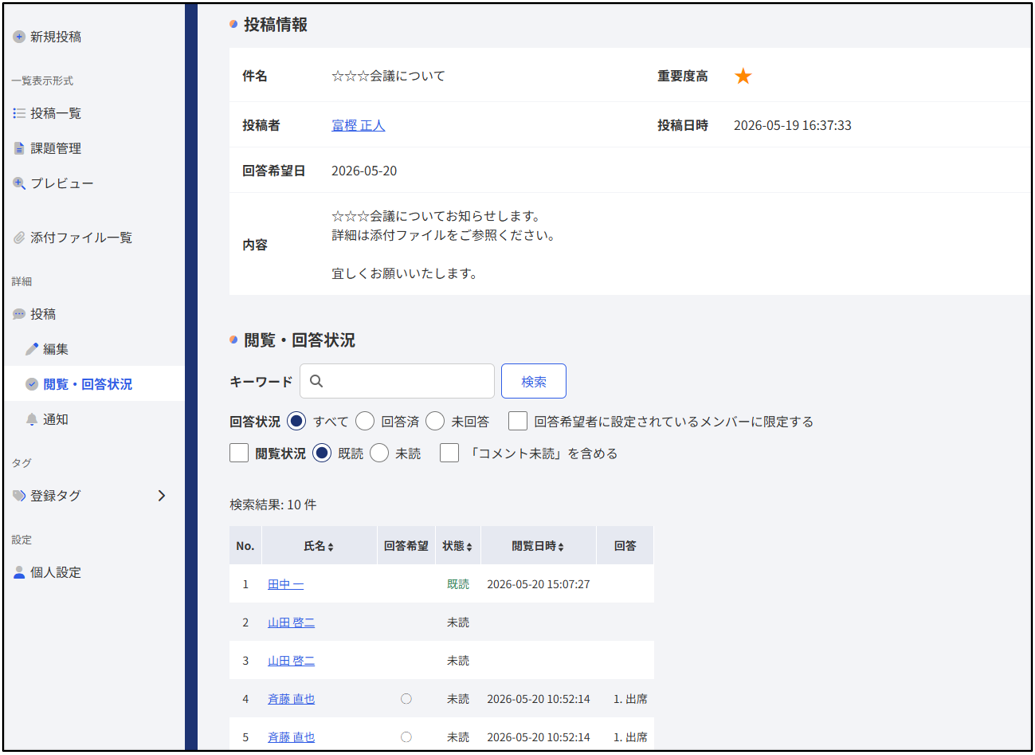1035x755 pixels.
Task: Open 個人設定 in the sidebar
Action: tap(55, 572)
